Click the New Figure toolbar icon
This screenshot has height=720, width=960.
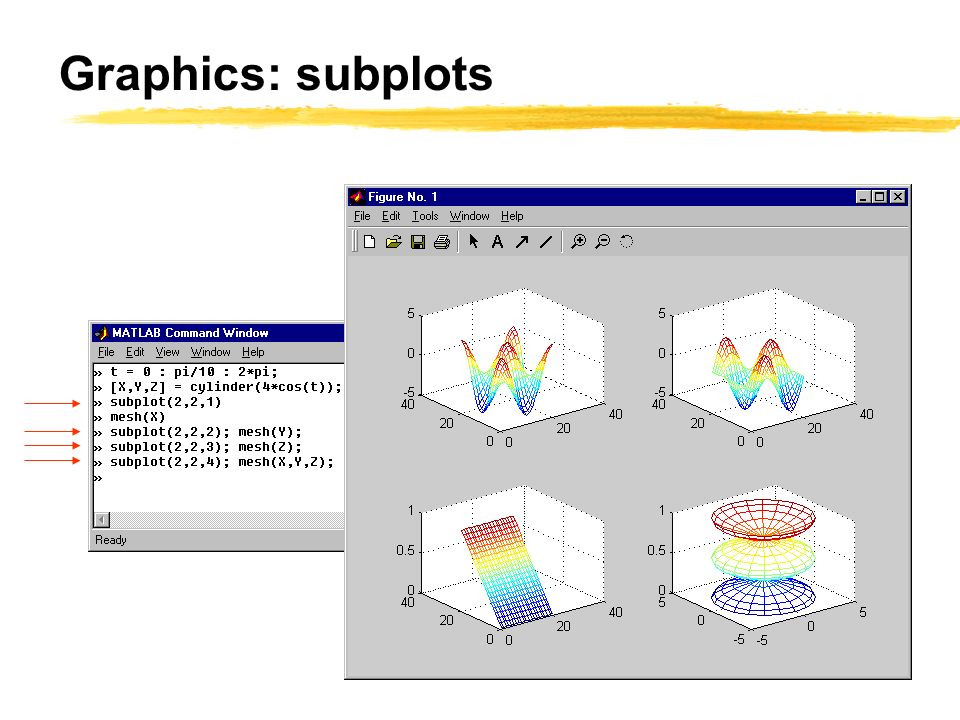pos(369,242)
